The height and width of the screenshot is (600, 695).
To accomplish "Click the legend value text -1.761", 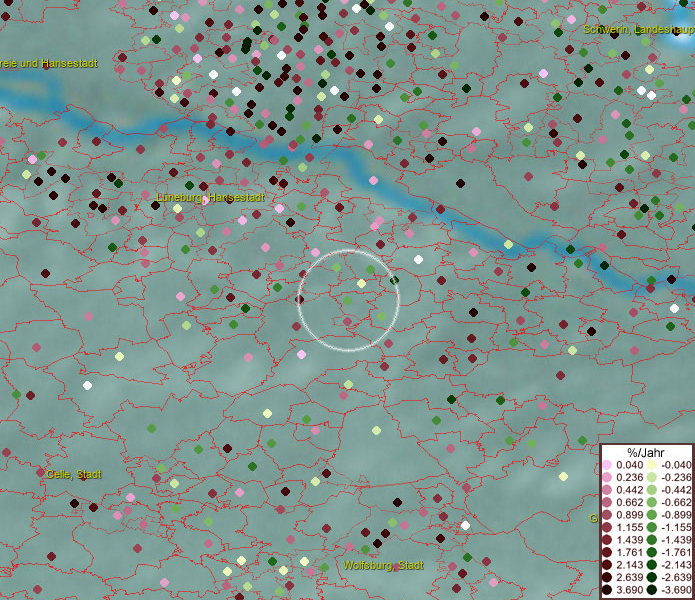I will coord(676,553).
